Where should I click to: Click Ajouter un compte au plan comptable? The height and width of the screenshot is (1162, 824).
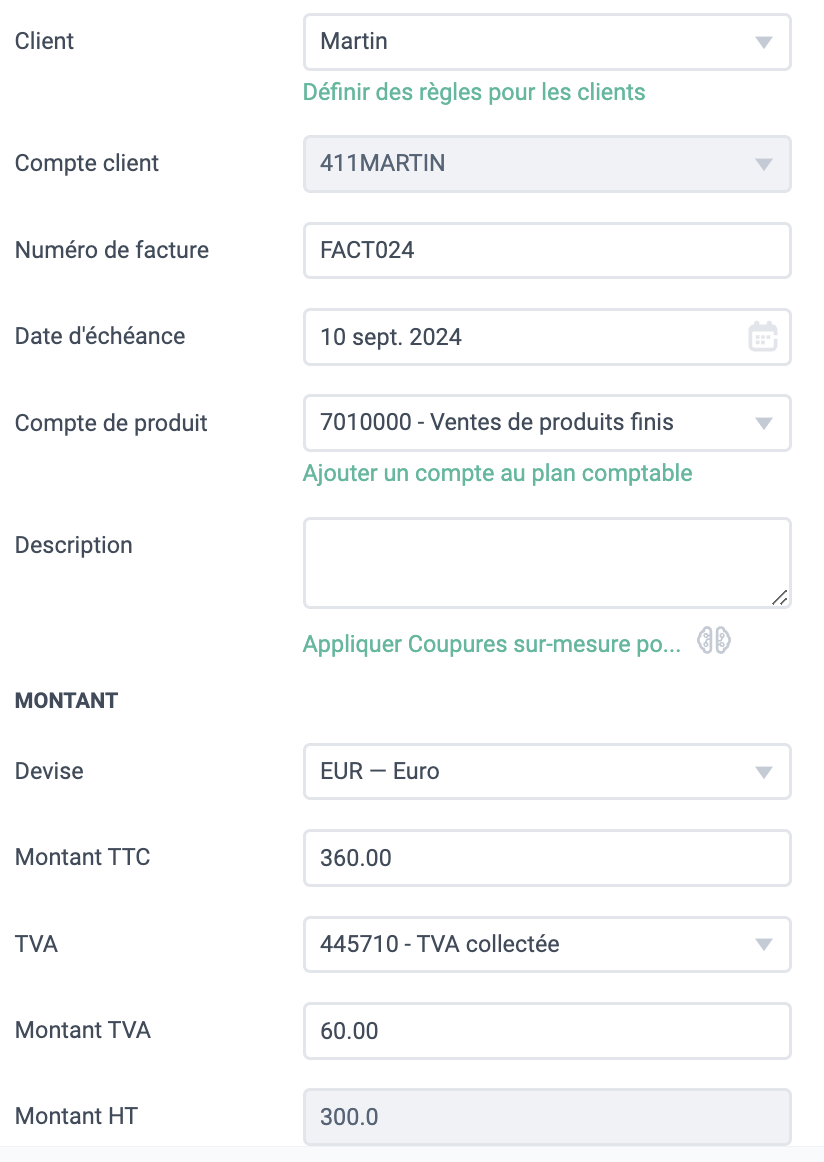click(x=497, y=473)
